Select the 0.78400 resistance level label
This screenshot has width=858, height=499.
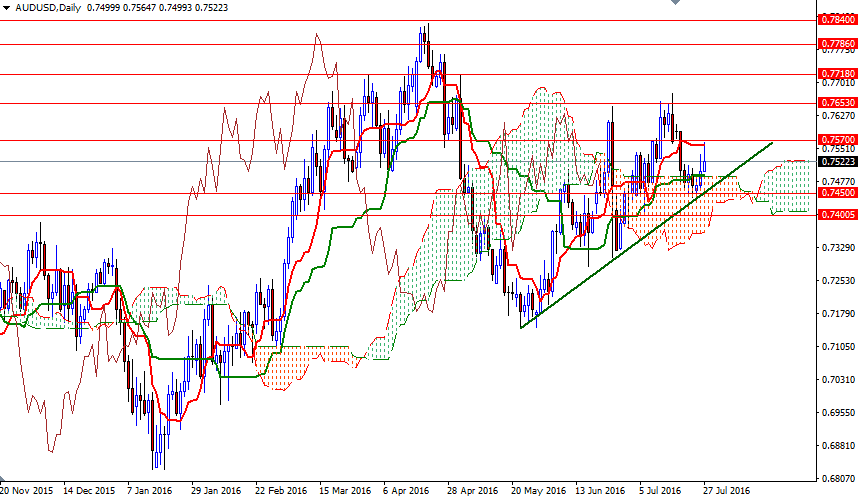tap(837, 20)
